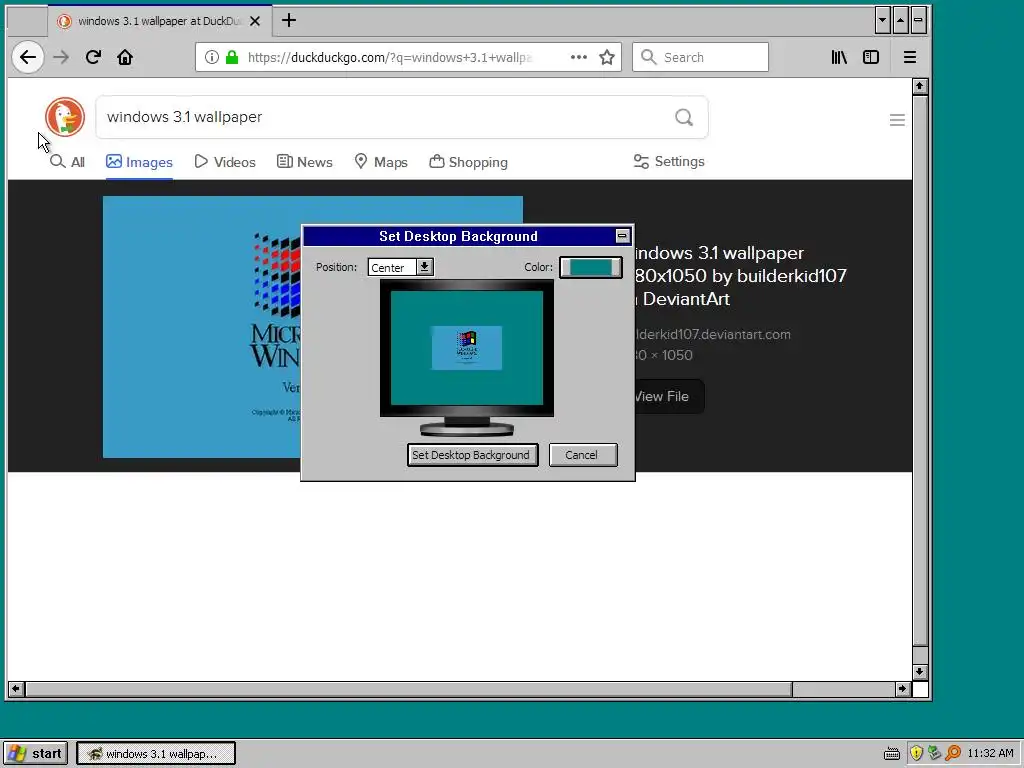The height and width of the screenshot is (768, 1024).
Task: Click the security shield tray icon
Action: click(x=916, y=753)
